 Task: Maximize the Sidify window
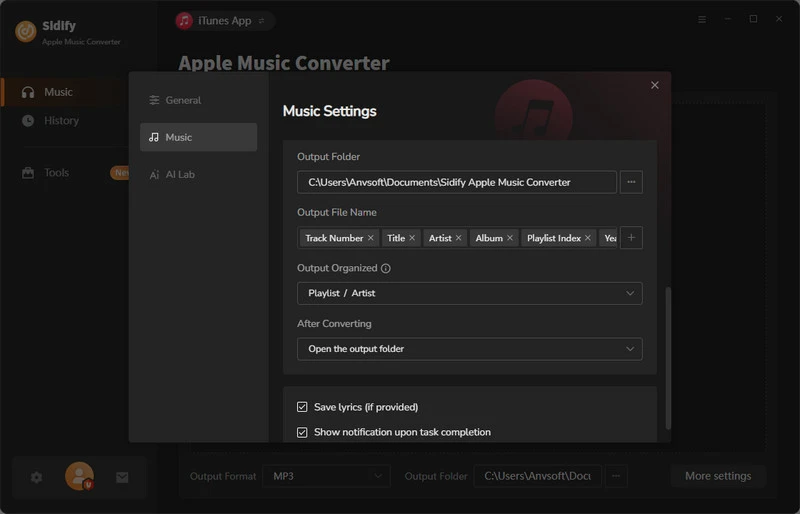pyautogui.click(x=753, y=19)
